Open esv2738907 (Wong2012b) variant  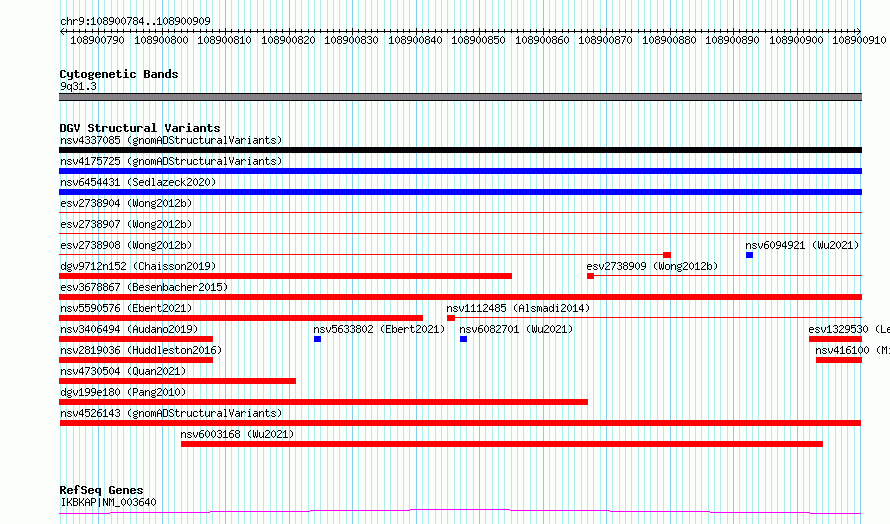pyautogui.click(x=126, y=224)
